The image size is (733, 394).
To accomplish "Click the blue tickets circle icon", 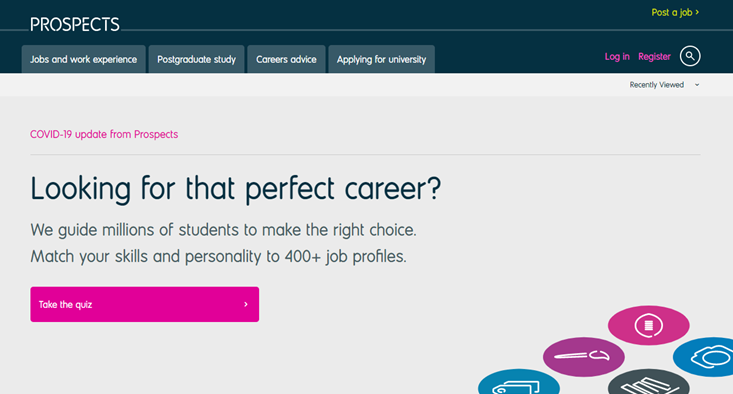I will pos(519,382).
